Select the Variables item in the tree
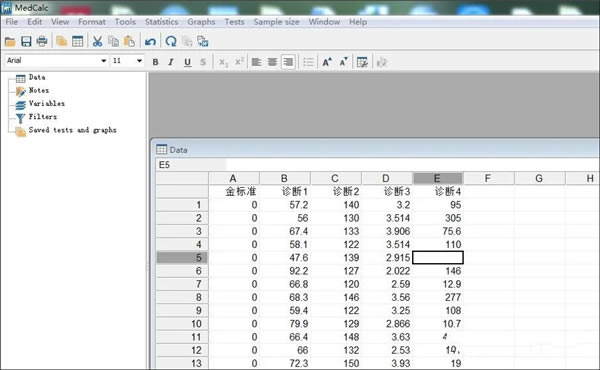The width and height of the screenshot is (600, 370). 47,104
